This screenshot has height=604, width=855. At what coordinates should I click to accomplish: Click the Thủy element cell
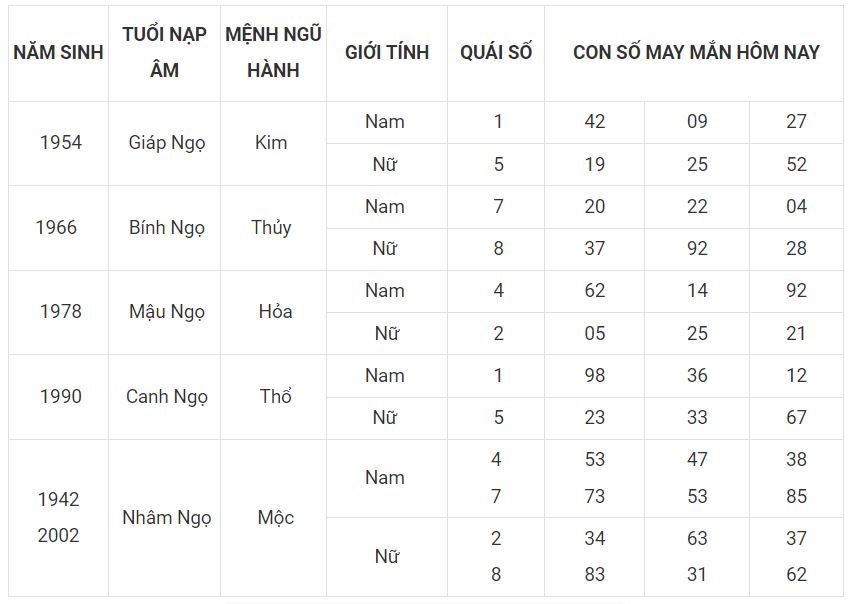click(x=271, y=227)
